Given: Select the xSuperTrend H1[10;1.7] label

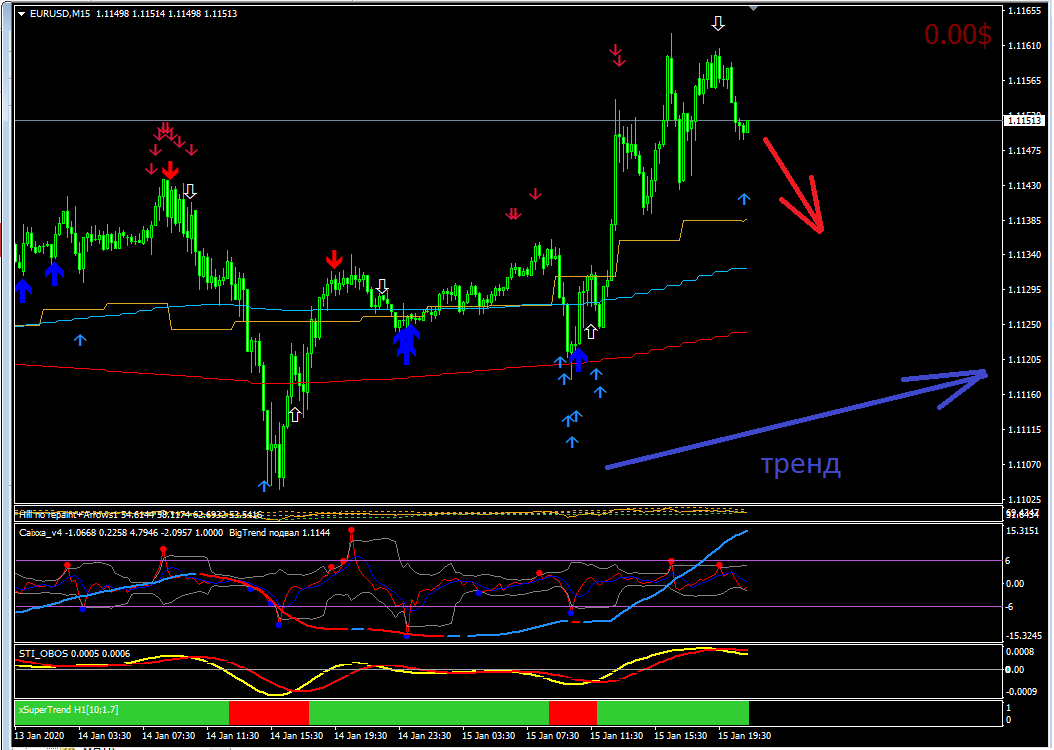Looking at the screenshot, I should tap(69, 710).
